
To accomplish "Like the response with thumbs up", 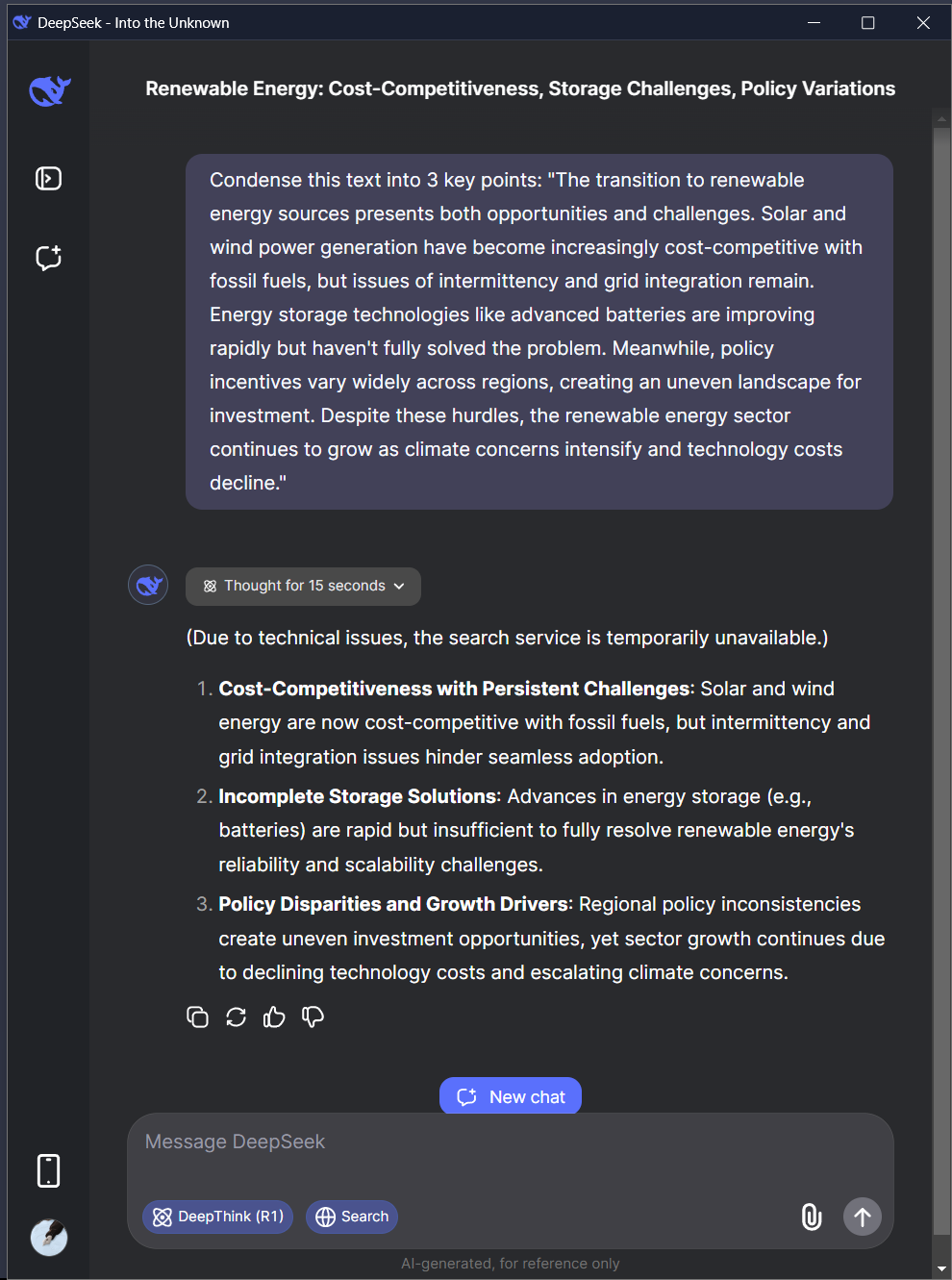I will pyautogui.click(x=274, y=1016).
